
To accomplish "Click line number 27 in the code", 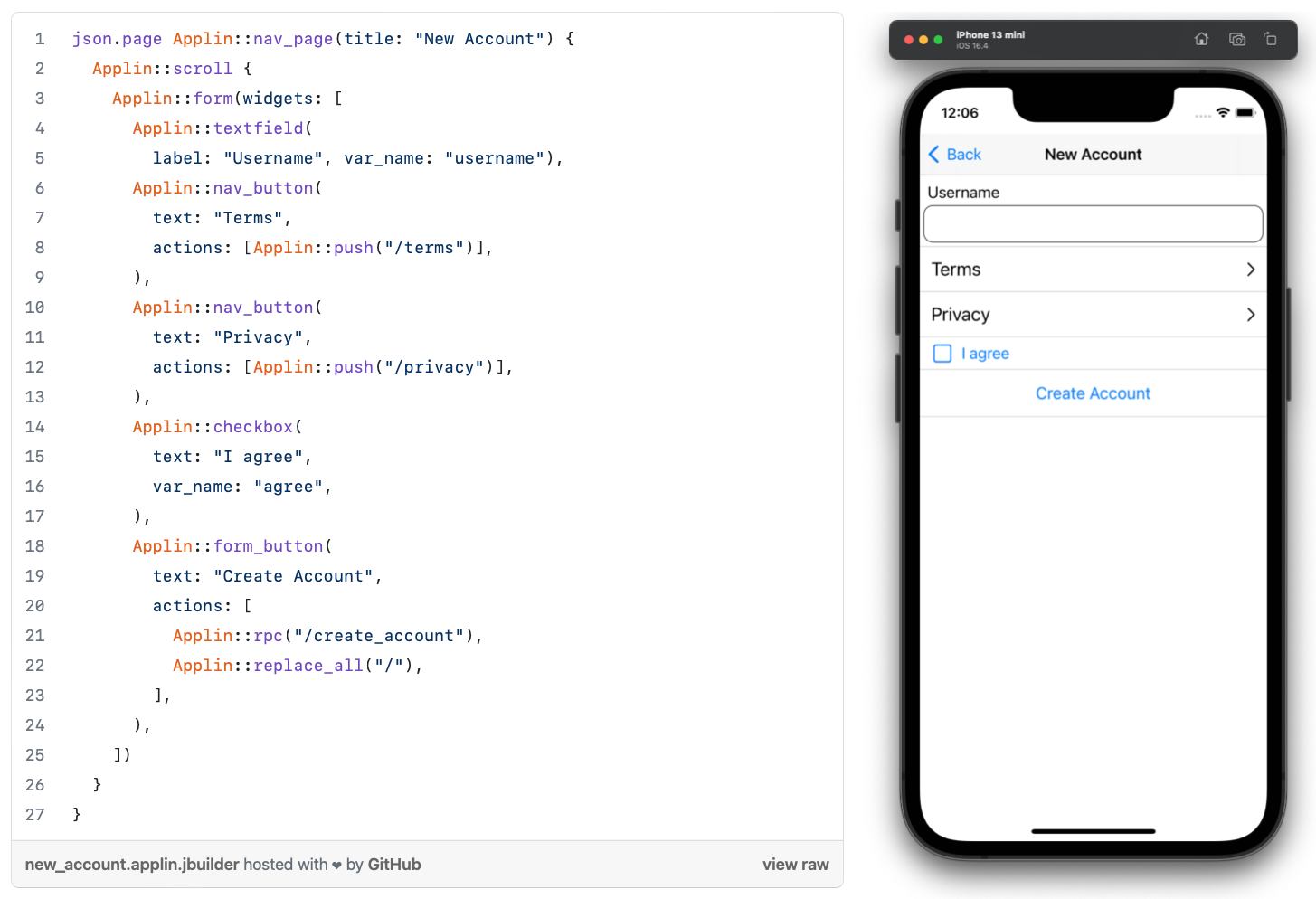I will (x=34, y=815).
